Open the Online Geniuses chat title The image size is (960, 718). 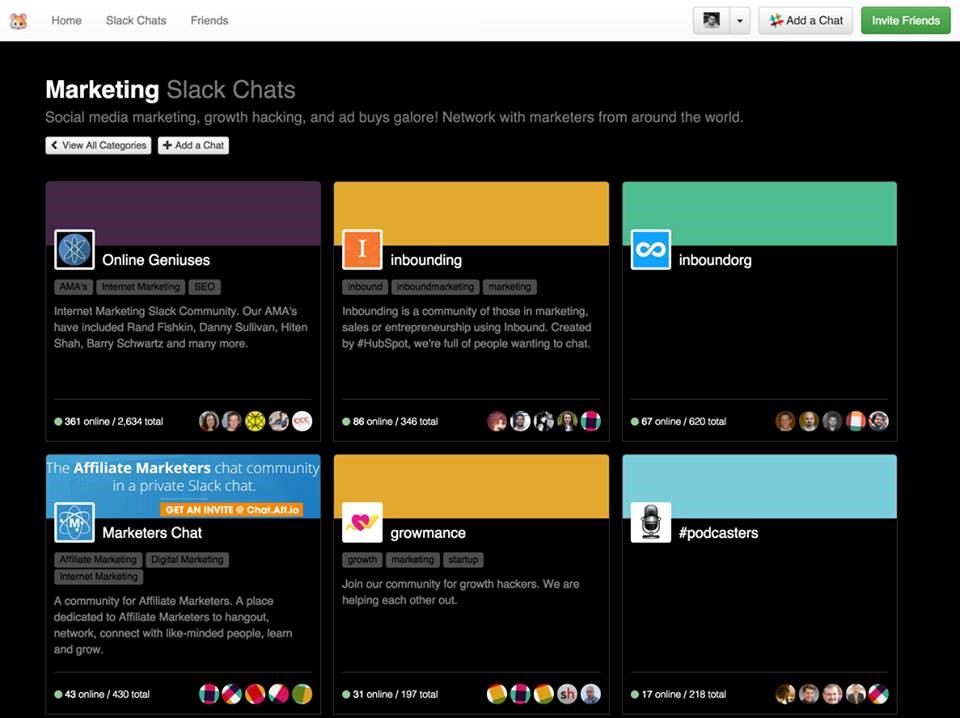156,260
